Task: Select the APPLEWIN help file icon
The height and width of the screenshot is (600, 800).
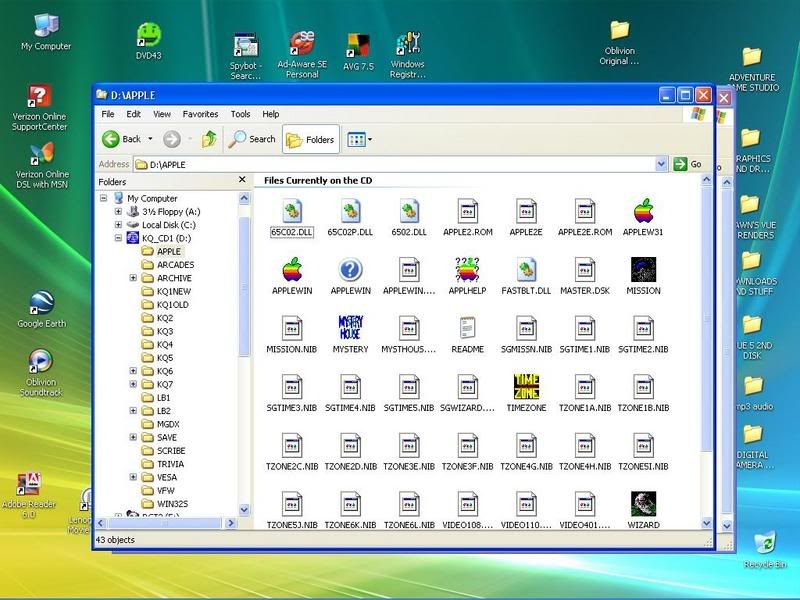Action: click(x=351, y=269)
